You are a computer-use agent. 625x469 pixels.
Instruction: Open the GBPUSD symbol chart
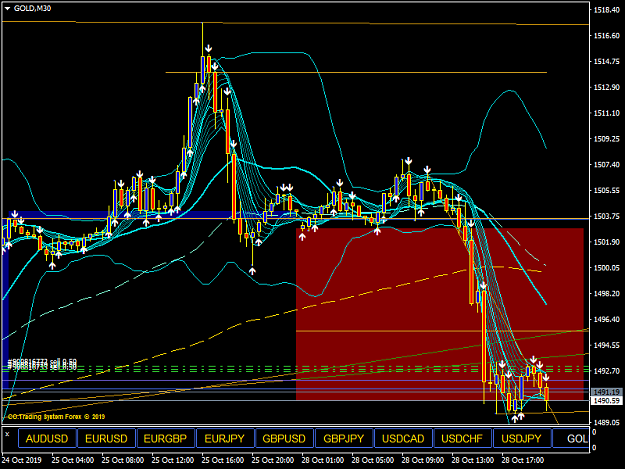pos(284,438)
